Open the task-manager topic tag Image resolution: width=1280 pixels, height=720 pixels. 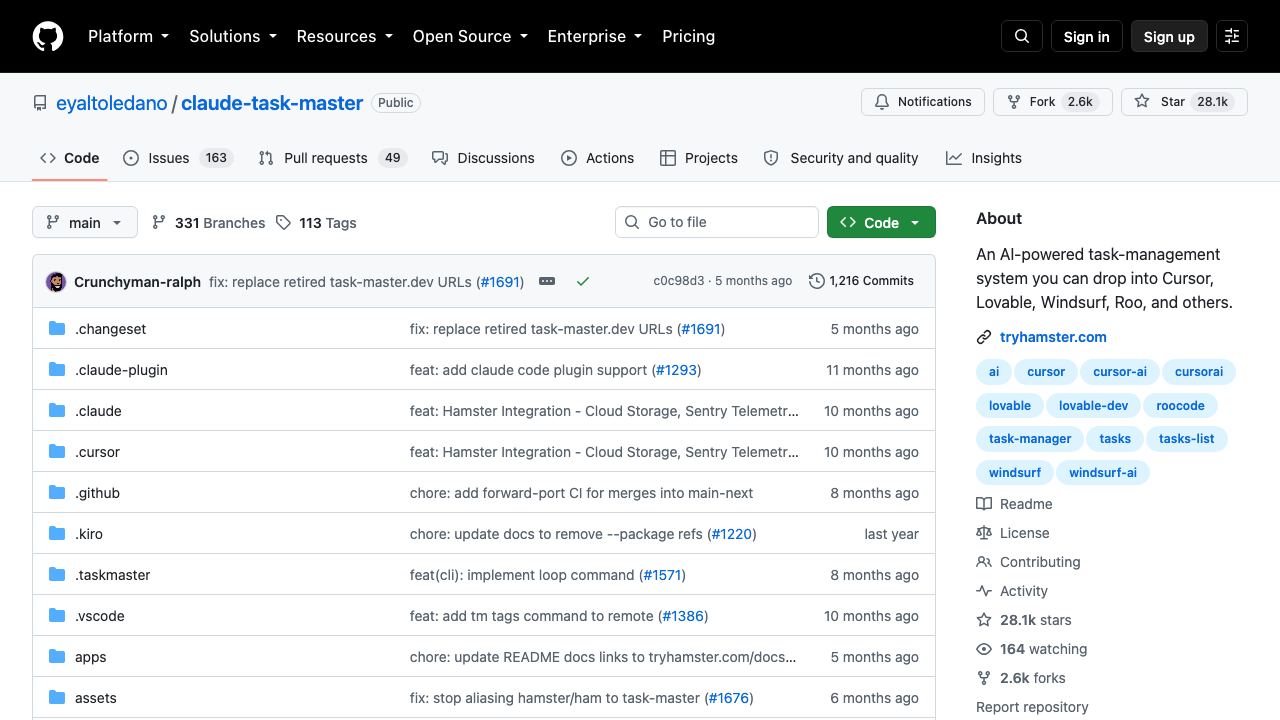point(1030,439)
